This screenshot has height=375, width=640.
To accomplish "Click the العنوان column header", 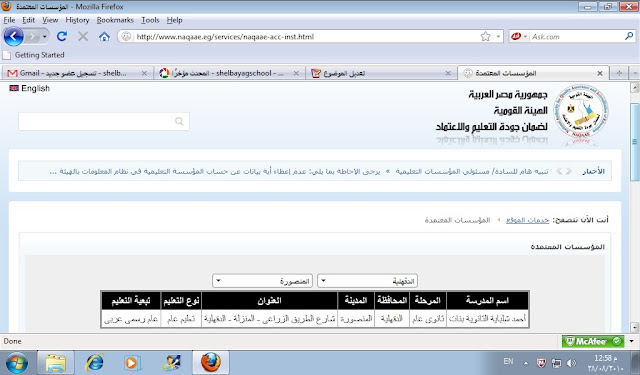I will (270, 301).
